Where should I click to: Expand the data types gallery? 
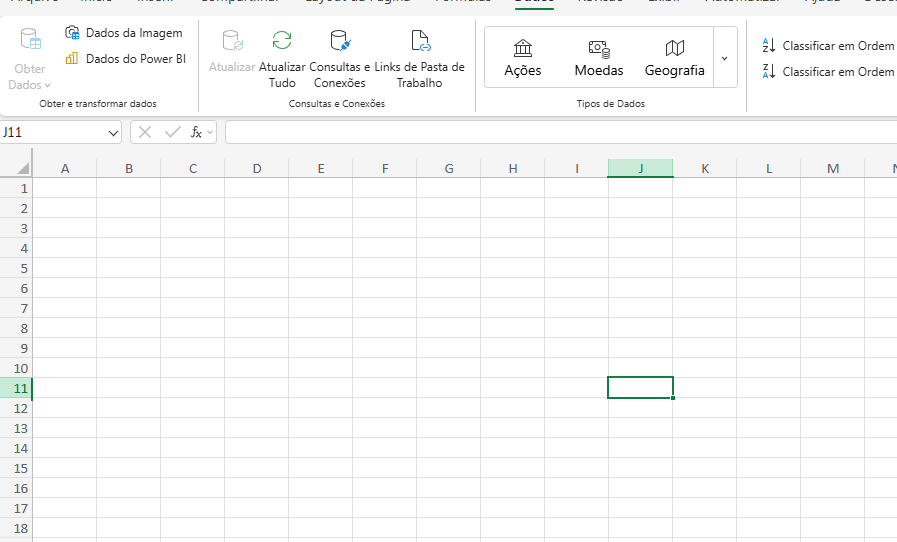[x=725, y=58]
